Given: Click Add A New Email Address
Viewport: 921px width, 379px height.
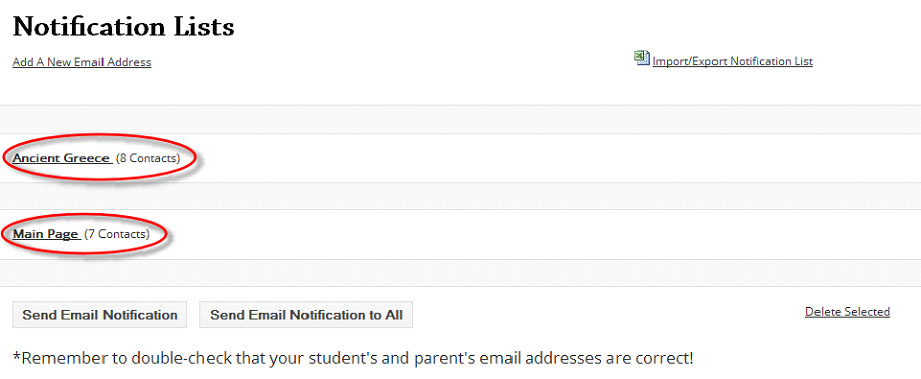Looking at the screenshot, I should pyautogui.click(x=82, y=62).
